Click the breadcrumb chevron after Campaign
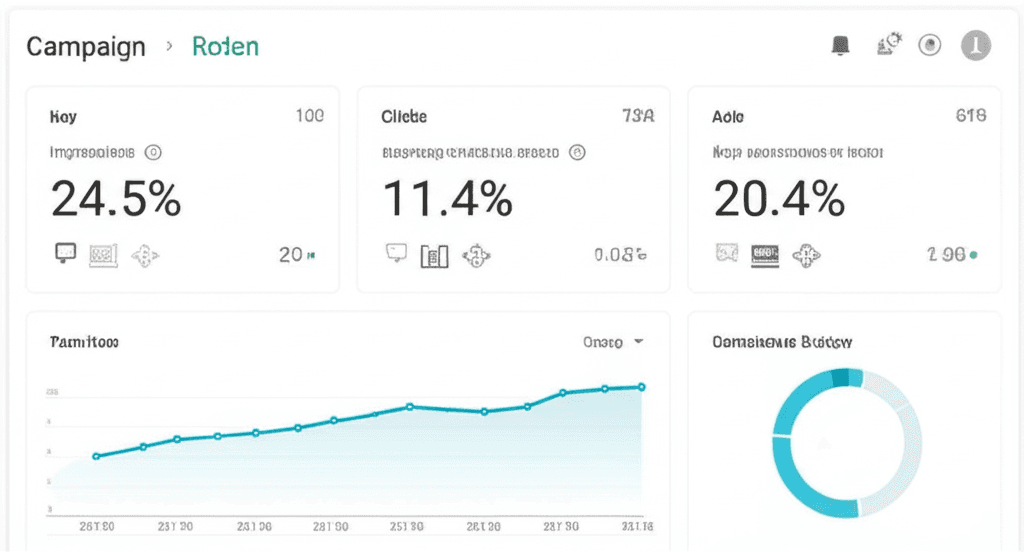The width and height of the screenshot is (1024, 552). [169, 46]
